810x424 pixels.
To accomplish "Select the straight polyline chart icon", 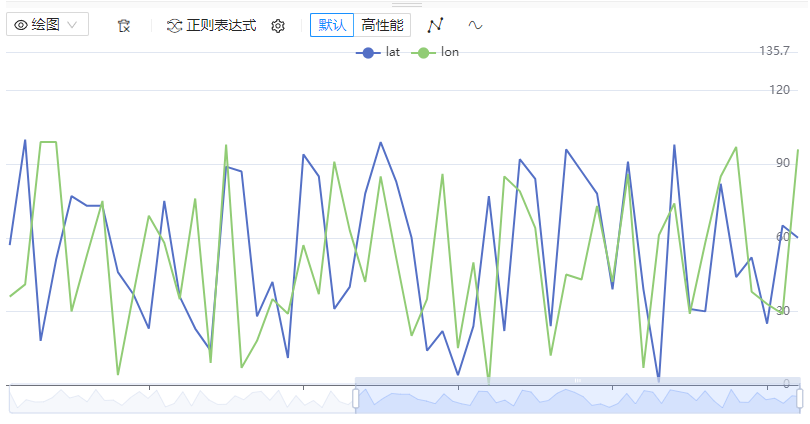I will coord(435,25).
